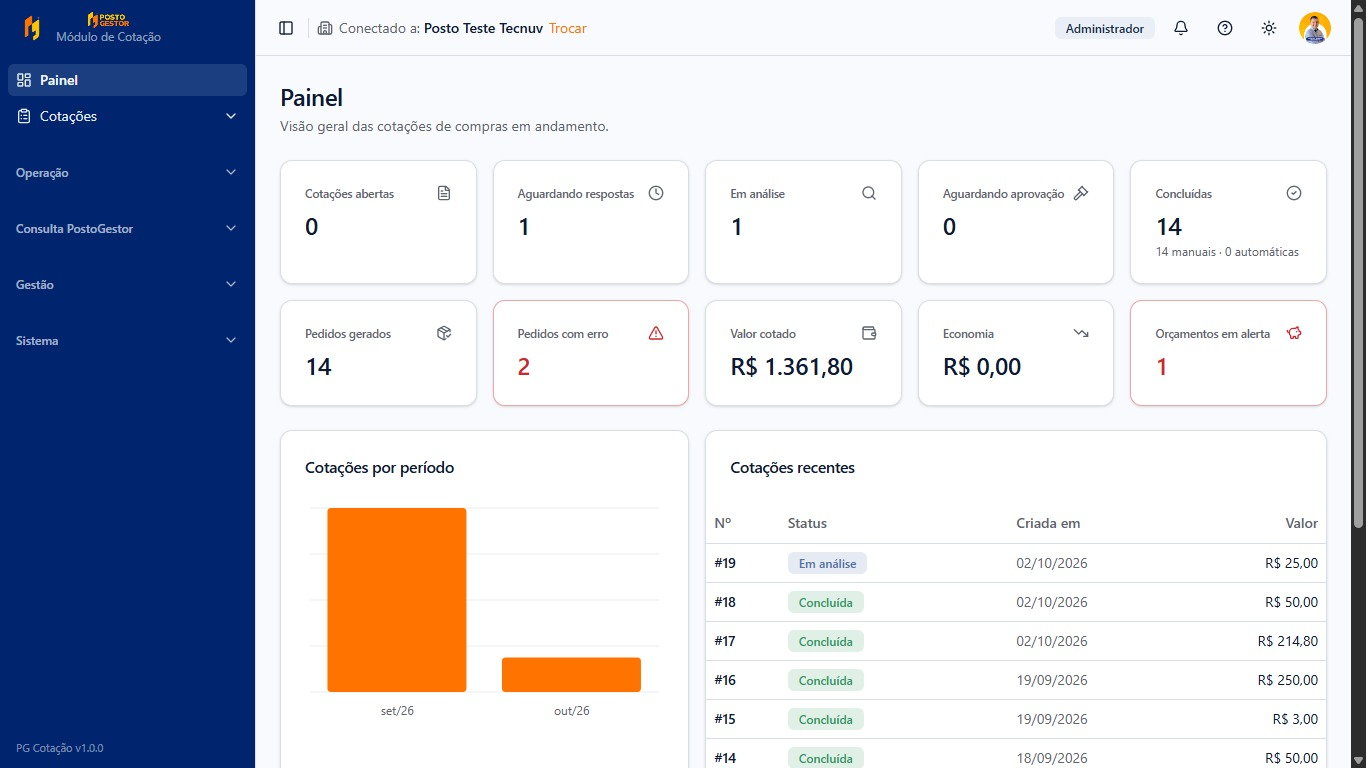1366x768 pixels.
Task: Click the Status column header
Action: (x=807, y=523)
